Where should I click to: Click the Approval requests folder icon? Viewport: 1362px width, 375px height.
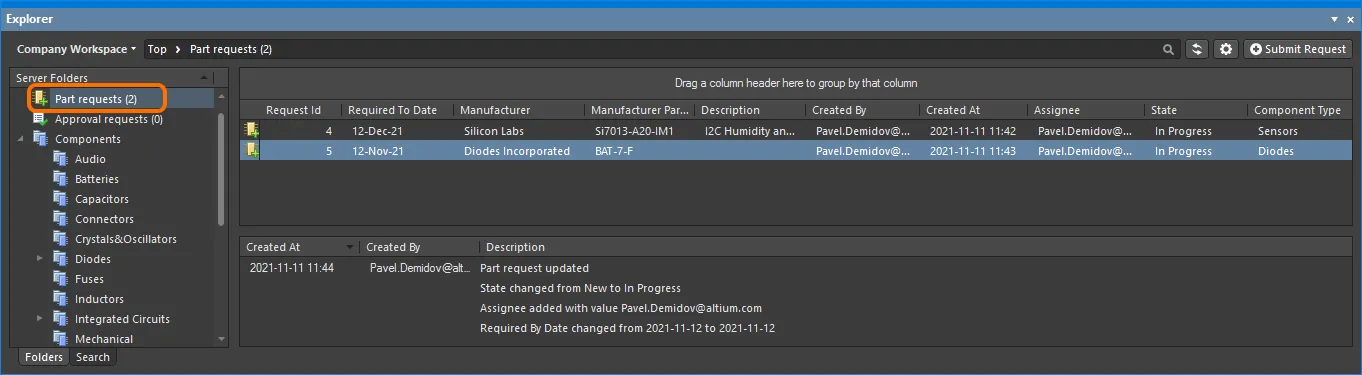pyautogui.click(x=40, y=119)
